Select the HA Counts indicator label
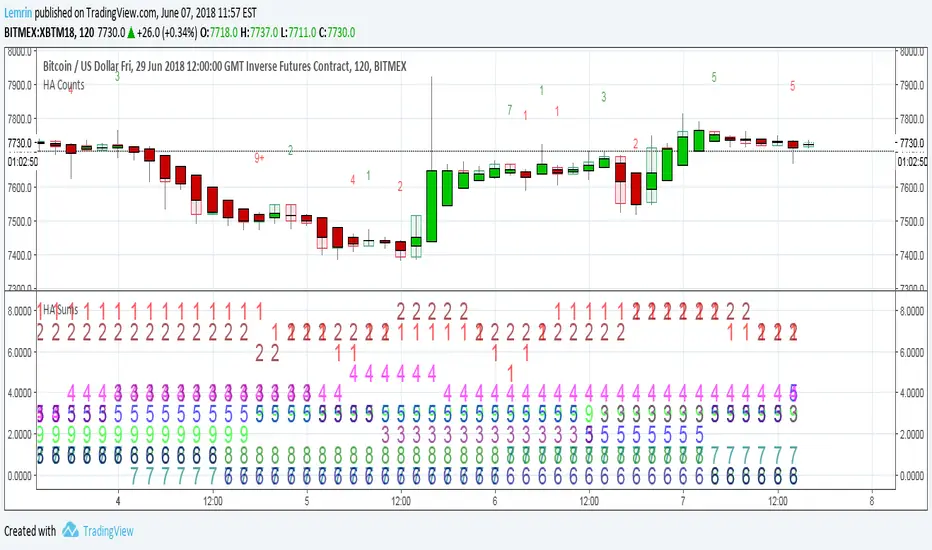Viewport: 932px width, 550px height. [x=64, y=85]
